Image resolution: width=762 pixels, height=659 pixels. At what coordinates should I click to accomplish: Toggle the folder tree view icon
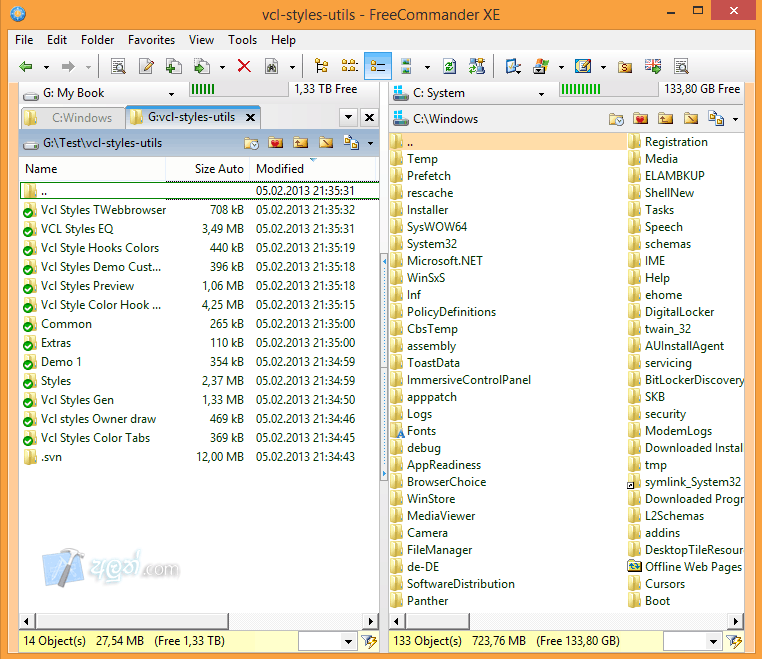point(322,66)
